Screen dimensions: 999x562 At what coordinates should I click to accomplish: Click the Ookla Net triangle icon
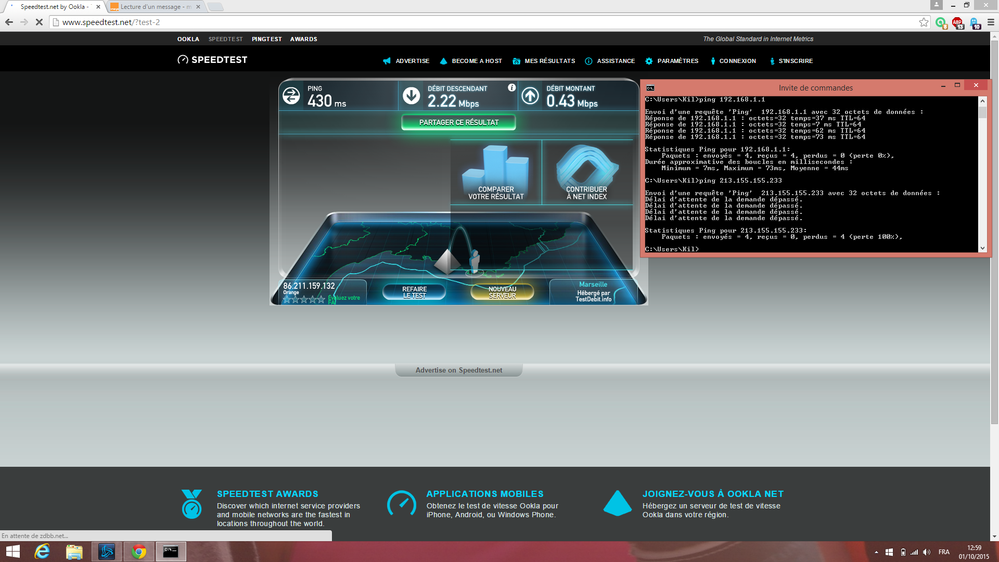click(617, 503)
